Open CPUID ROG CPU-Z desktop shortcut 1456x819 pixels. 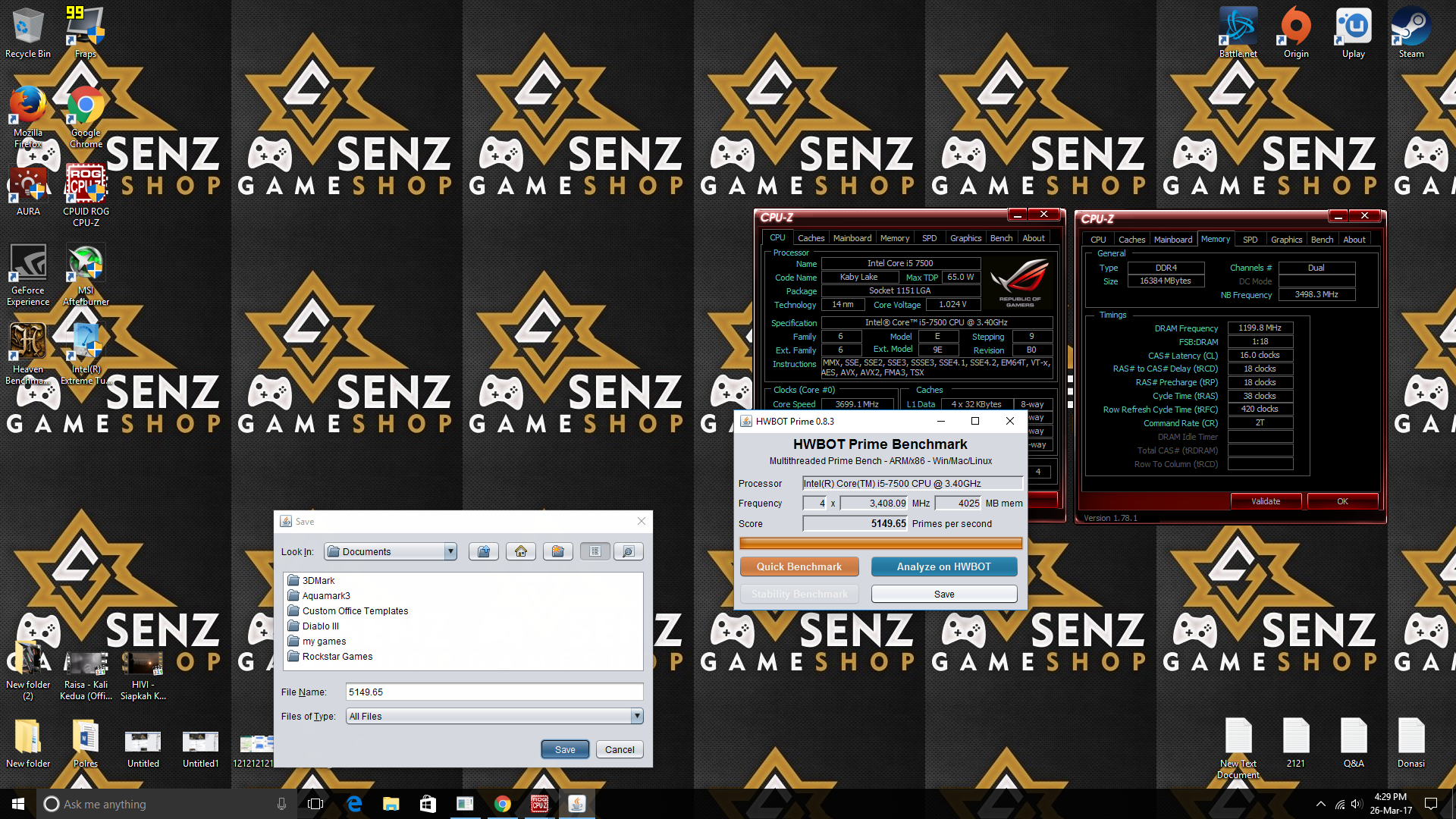click(x=86, y=196)
